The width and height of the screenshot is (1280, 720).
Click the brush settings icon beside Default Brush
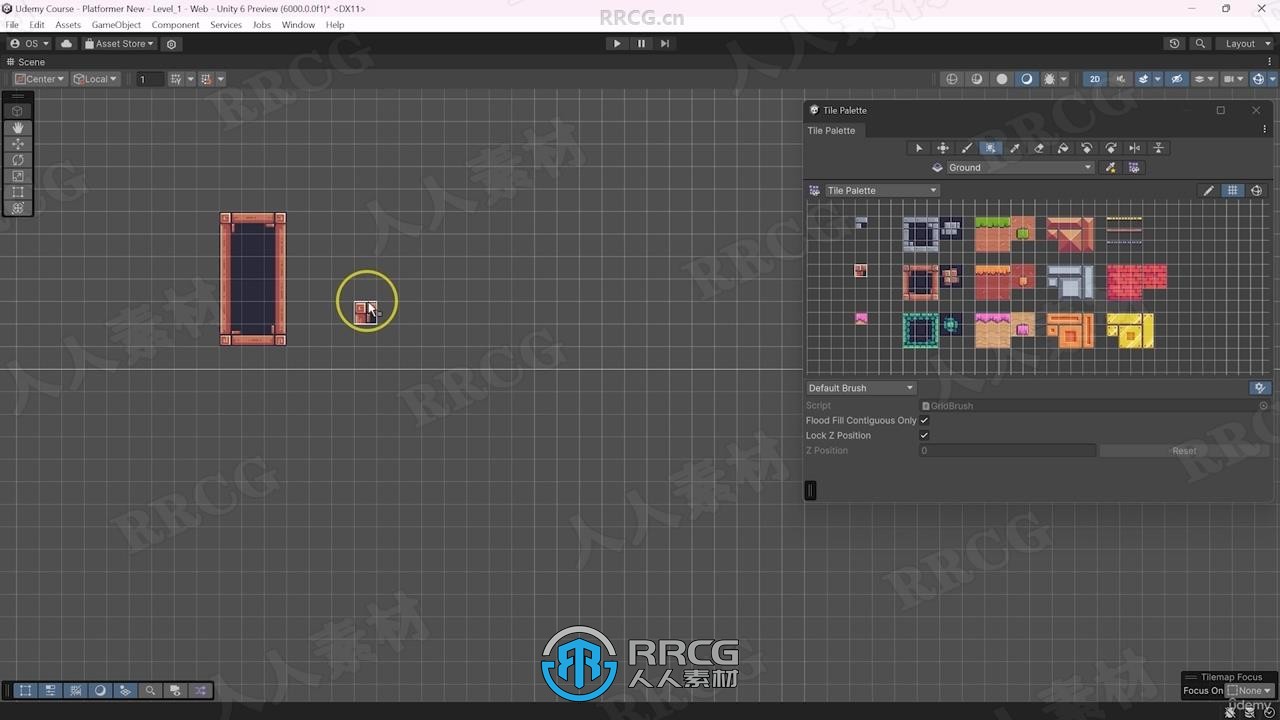(x=1260, y=388)
